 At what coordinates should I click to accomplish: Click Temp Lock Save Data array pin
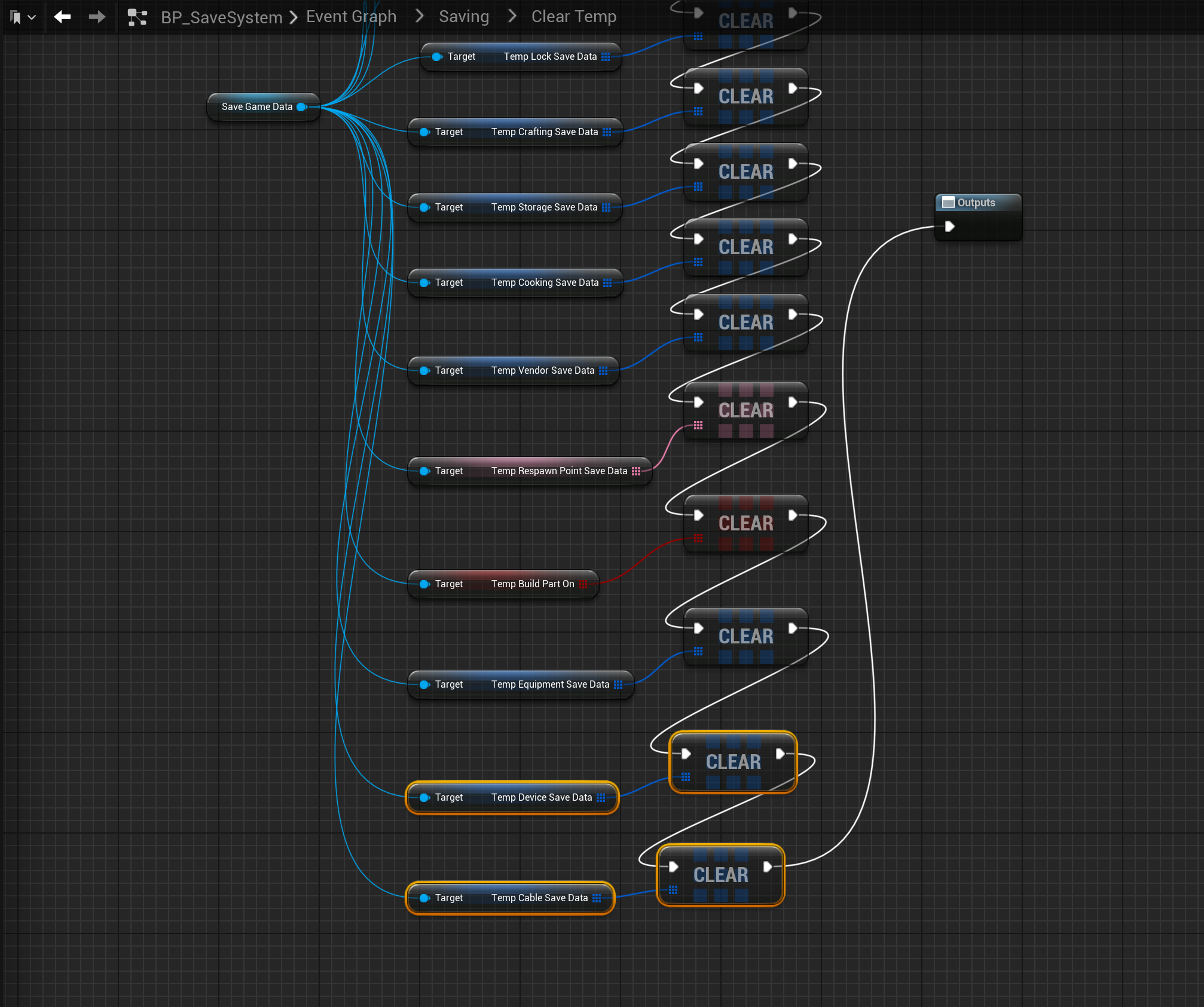[x=606, y=57]
